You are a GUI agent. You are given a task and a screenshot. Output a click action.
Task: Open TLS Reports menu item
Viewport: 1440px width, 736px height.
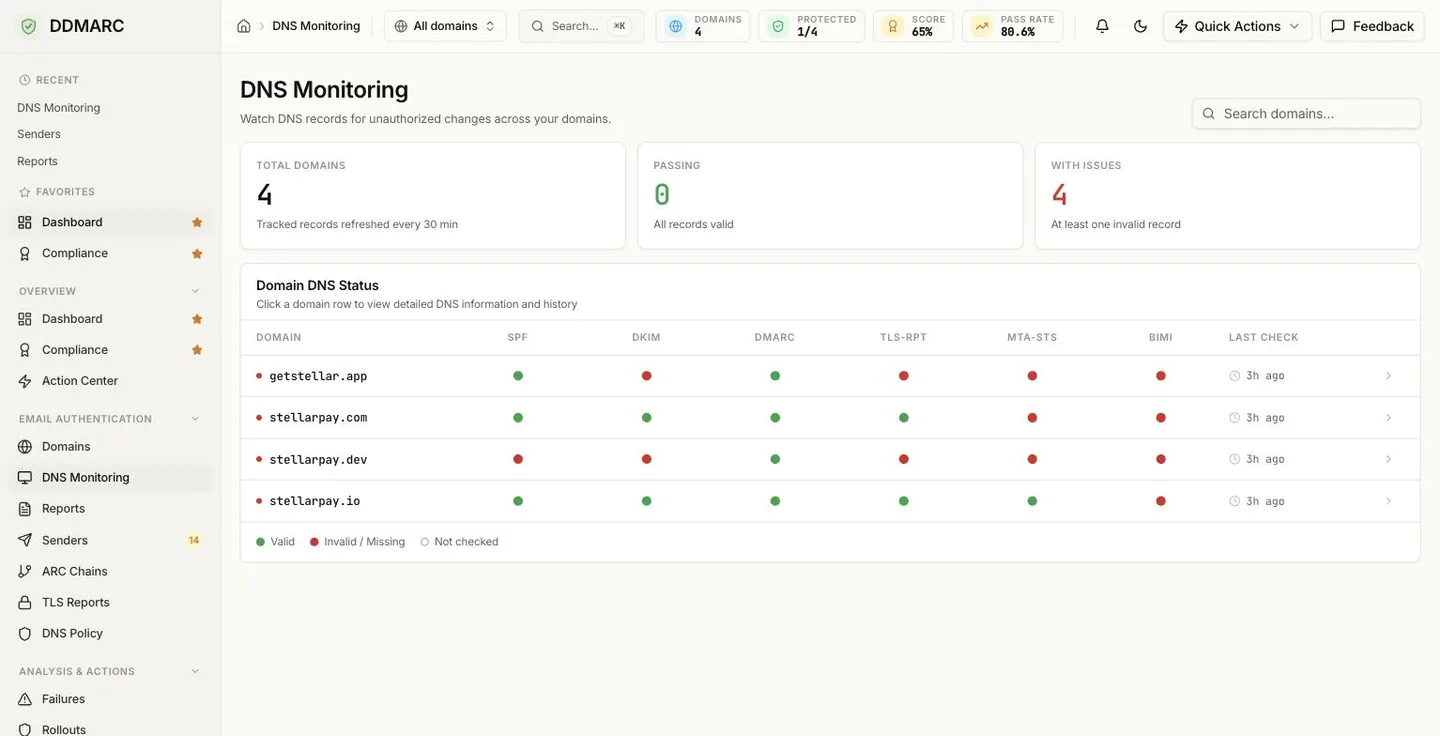[x=110, y=602]
